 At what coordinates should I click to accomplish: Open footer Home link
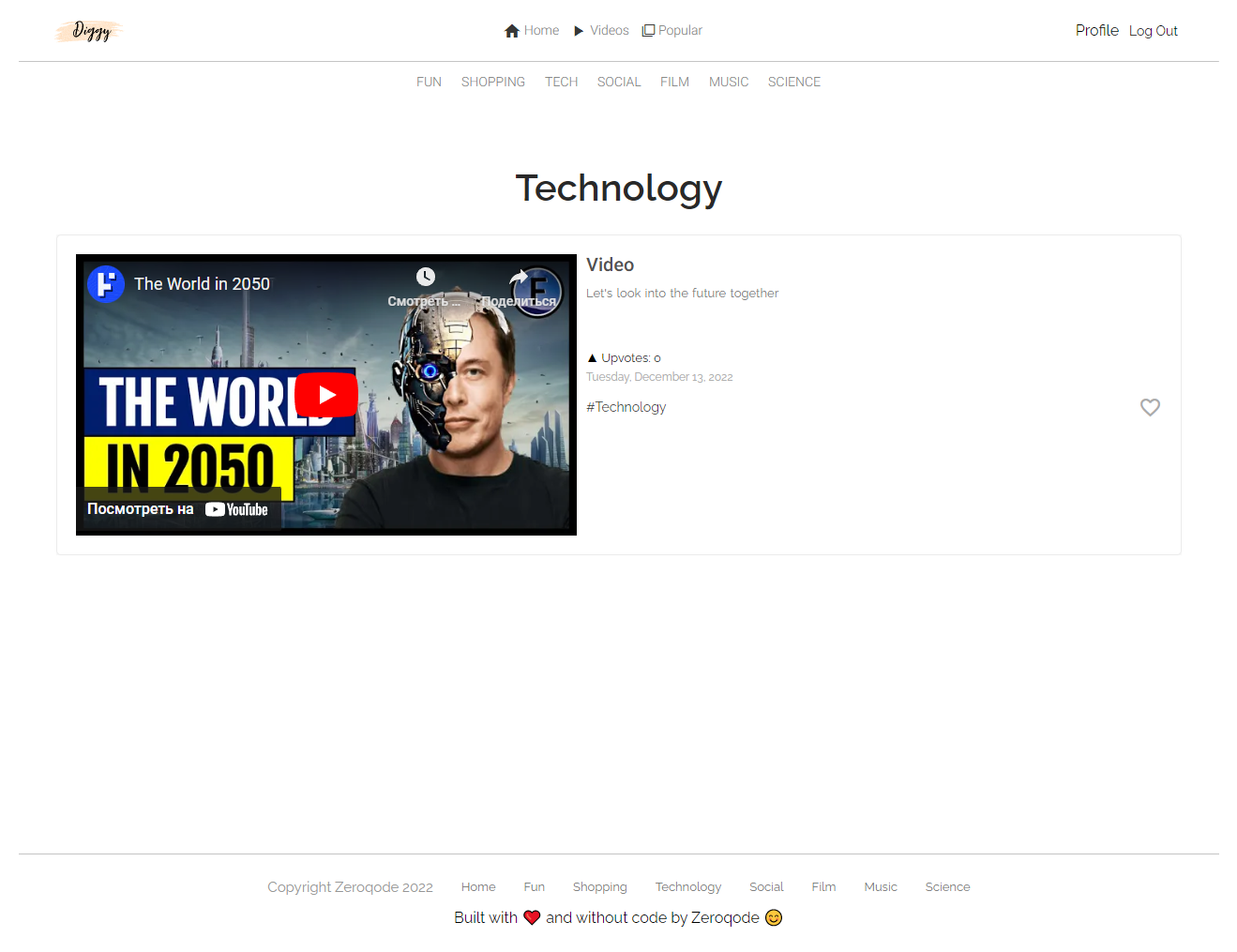(x=478, y=887)
